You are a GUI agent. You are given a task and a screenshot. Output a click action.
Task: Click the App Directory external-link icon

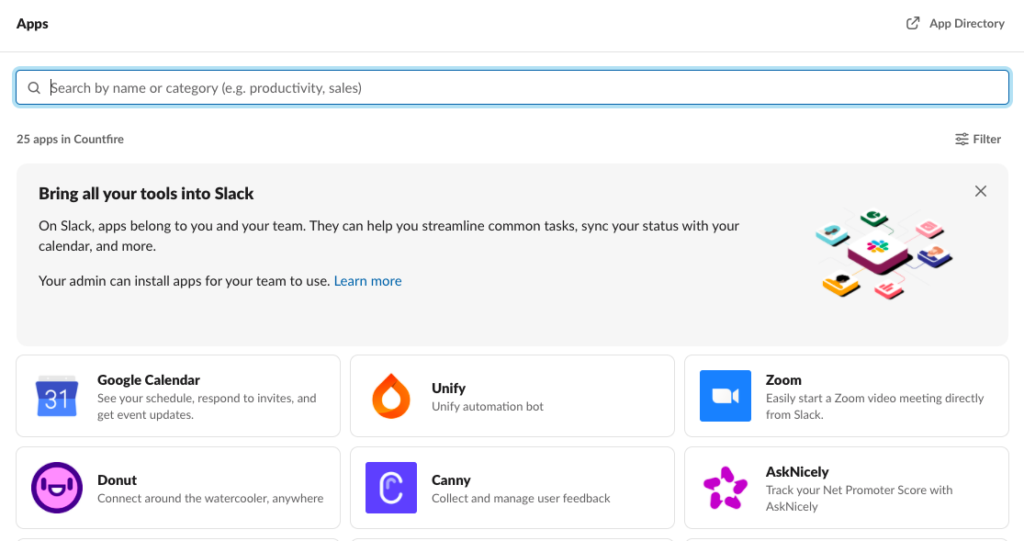913,24
